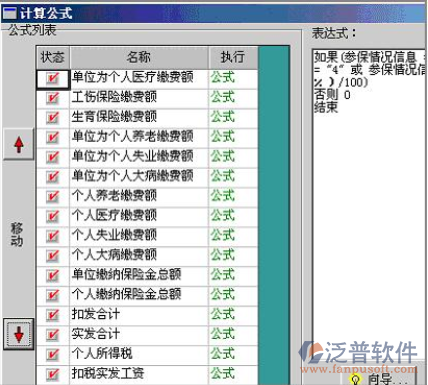Viewport: 428px width, 385px height.
Task: Click the 名称 column header
Action: coord(139,57)
